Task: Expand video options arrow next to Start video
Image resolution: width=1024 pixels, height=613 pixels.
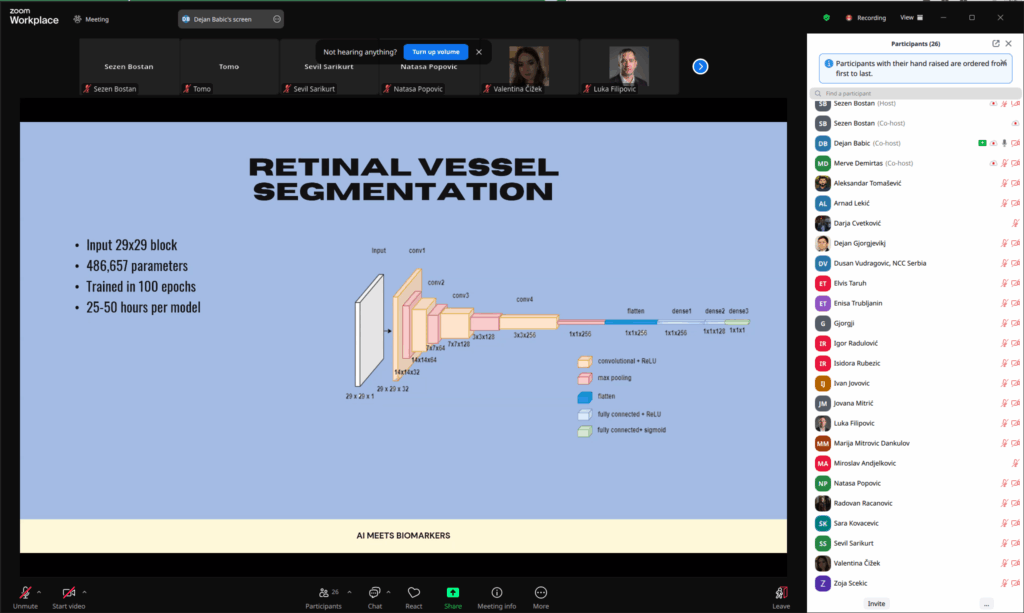Action: 84,592
